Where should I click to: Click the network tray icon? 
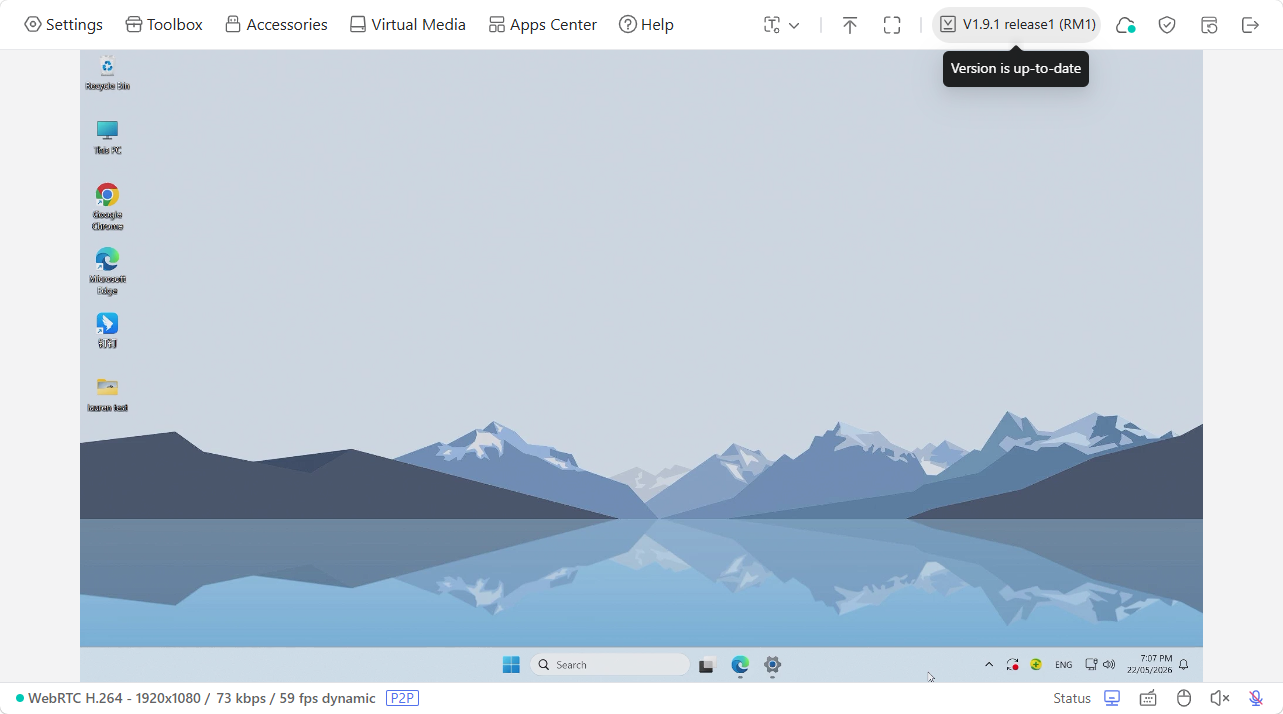pos(1091,665)
